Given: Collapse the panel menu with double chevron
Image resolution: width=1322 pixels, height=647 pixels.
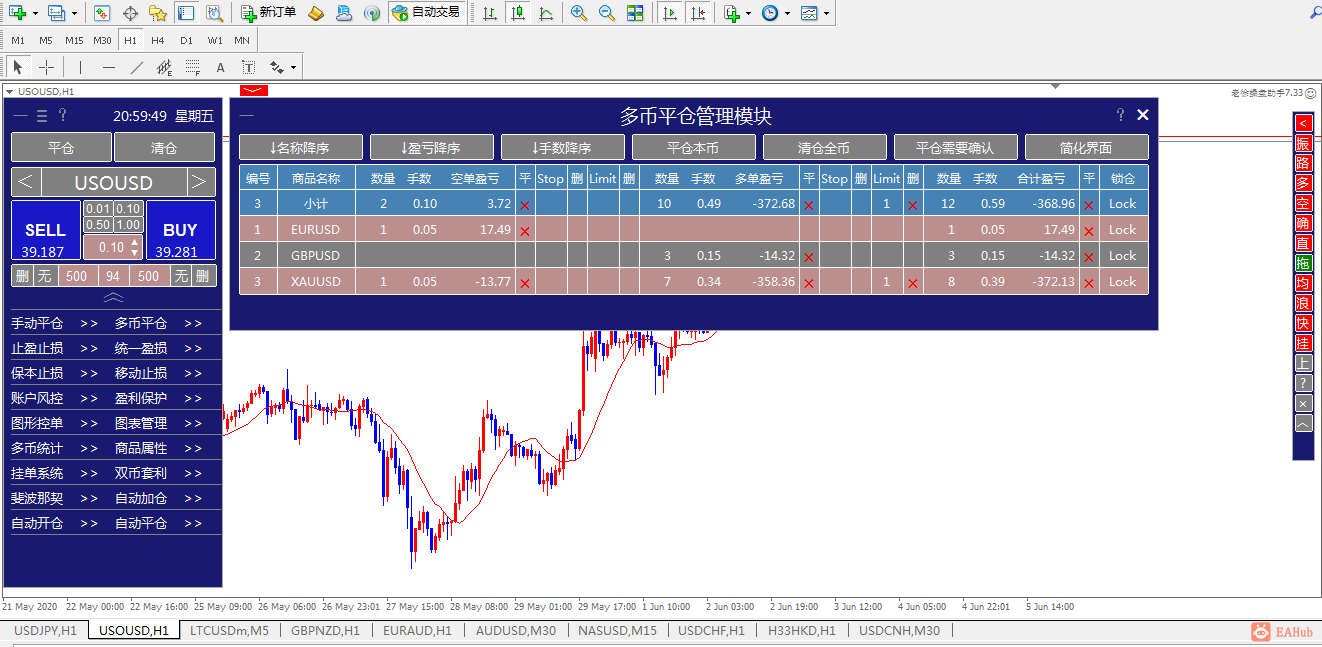Looking at the screenshot, I should (x=114, y=297).
